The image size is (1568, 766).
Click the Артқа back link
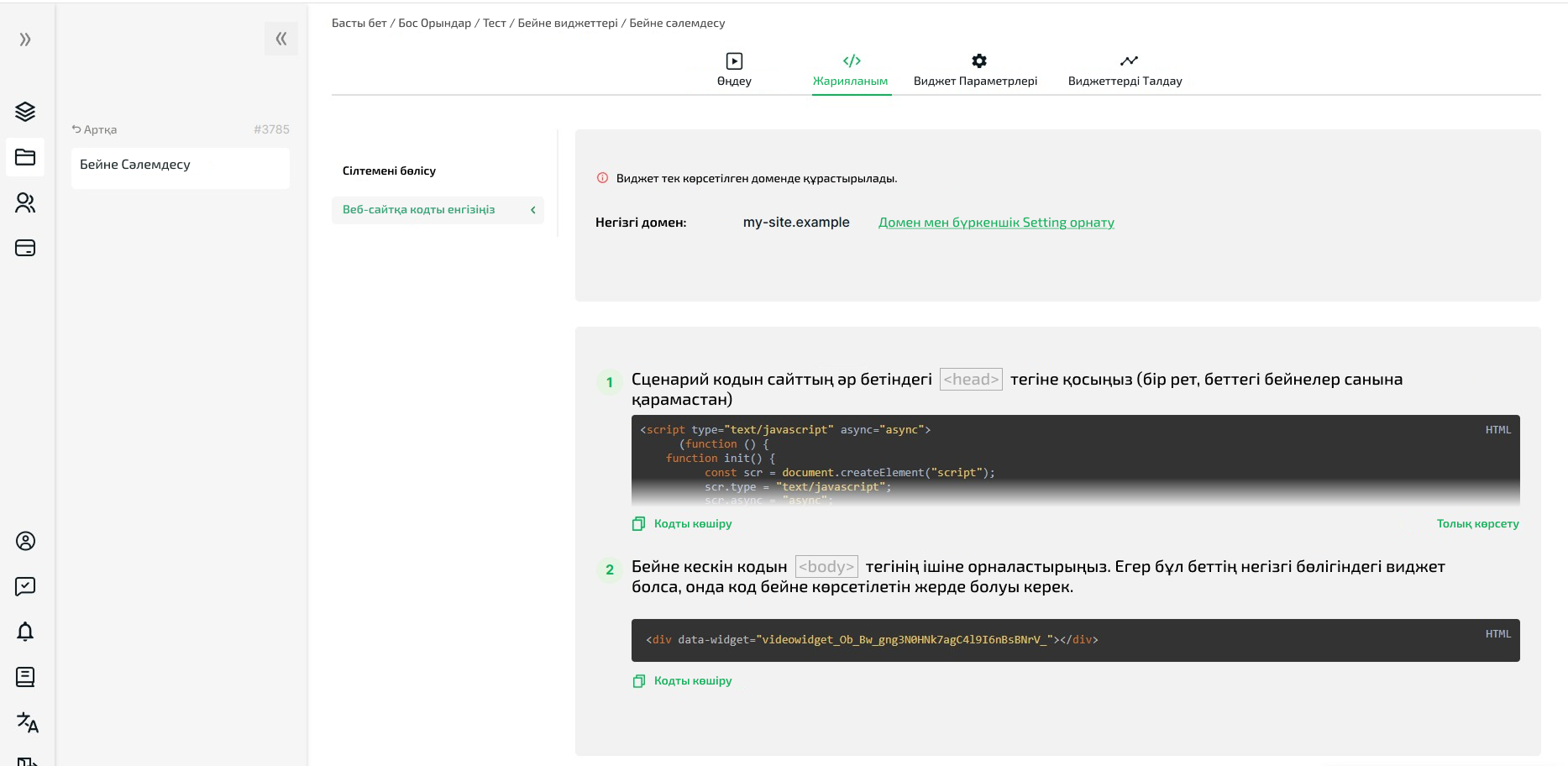94,129
